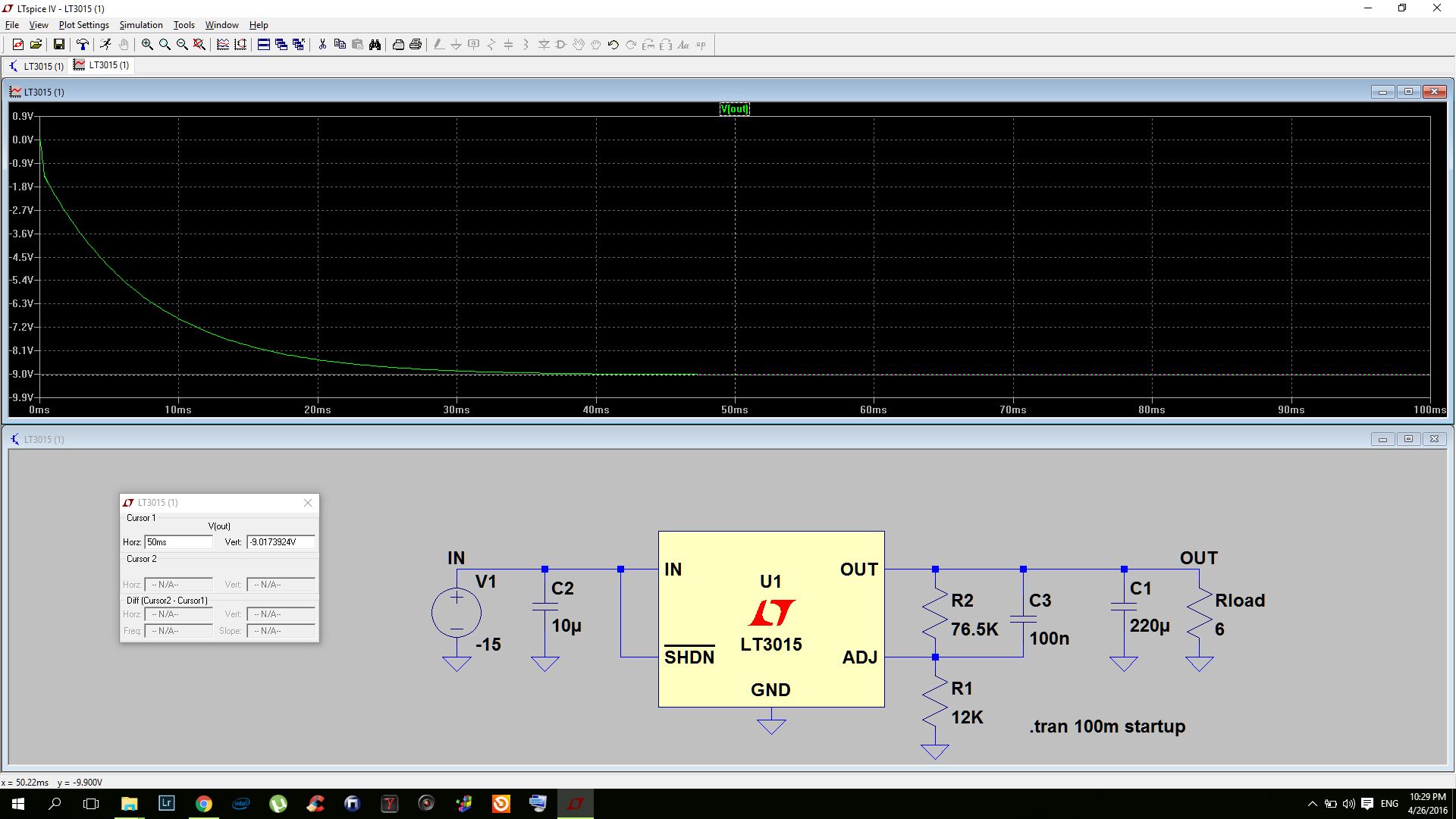Open the Tools menu
The image size is (1456, 819).
click(x=184, y=25)
